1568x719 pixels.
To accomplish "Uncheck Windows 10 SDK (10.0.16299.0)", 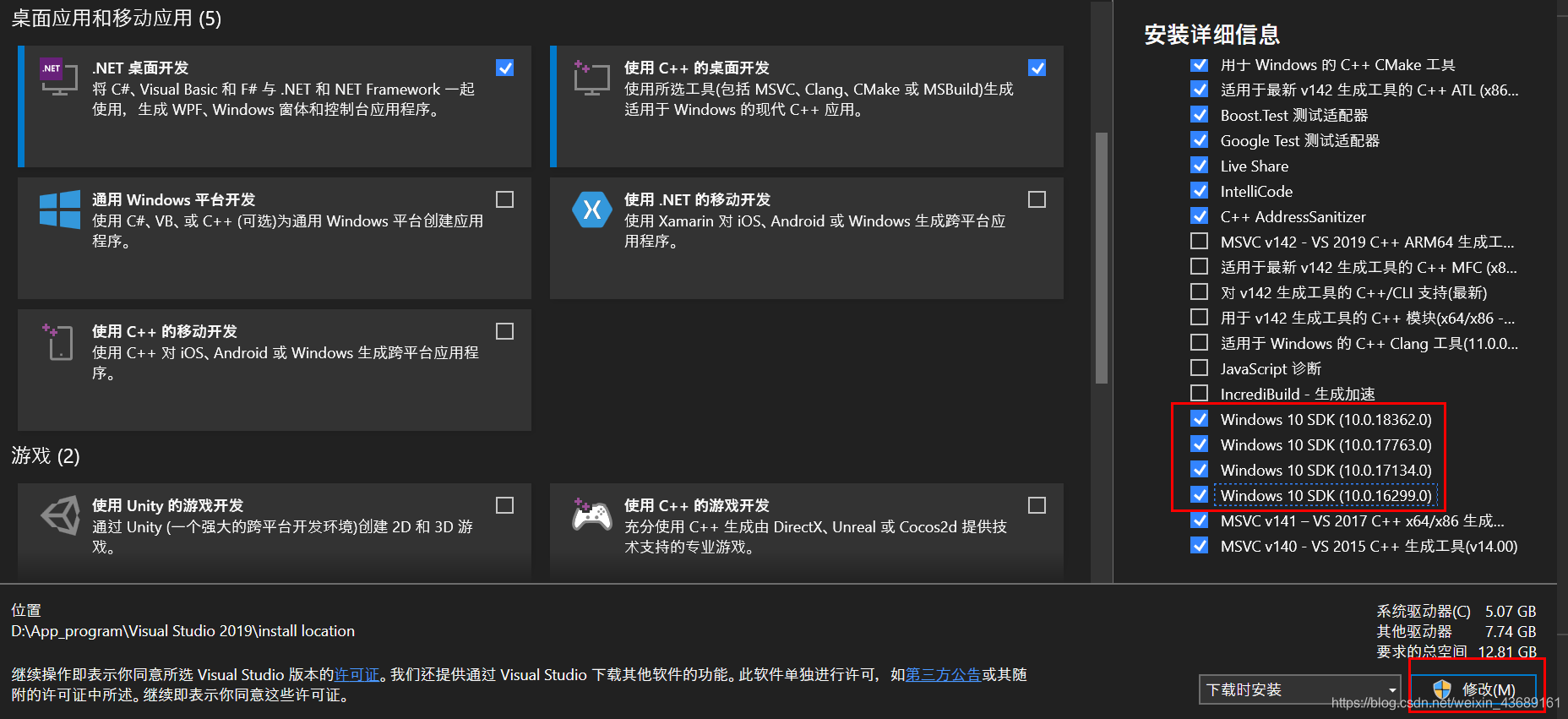I will click(x=1199, y=495).
